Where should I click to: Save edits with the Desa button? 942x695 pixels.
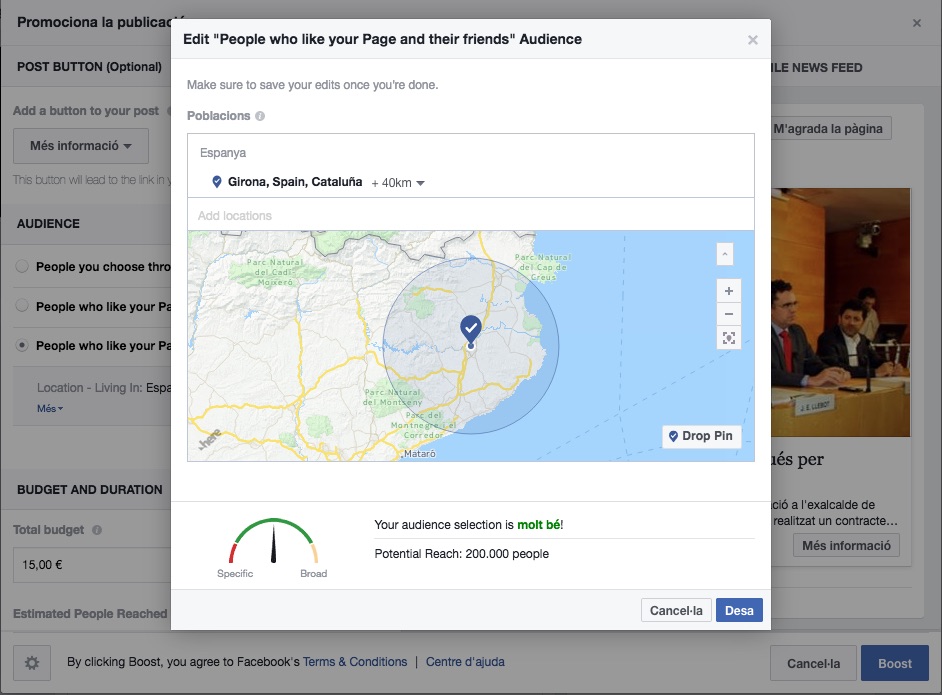[739, 610]
